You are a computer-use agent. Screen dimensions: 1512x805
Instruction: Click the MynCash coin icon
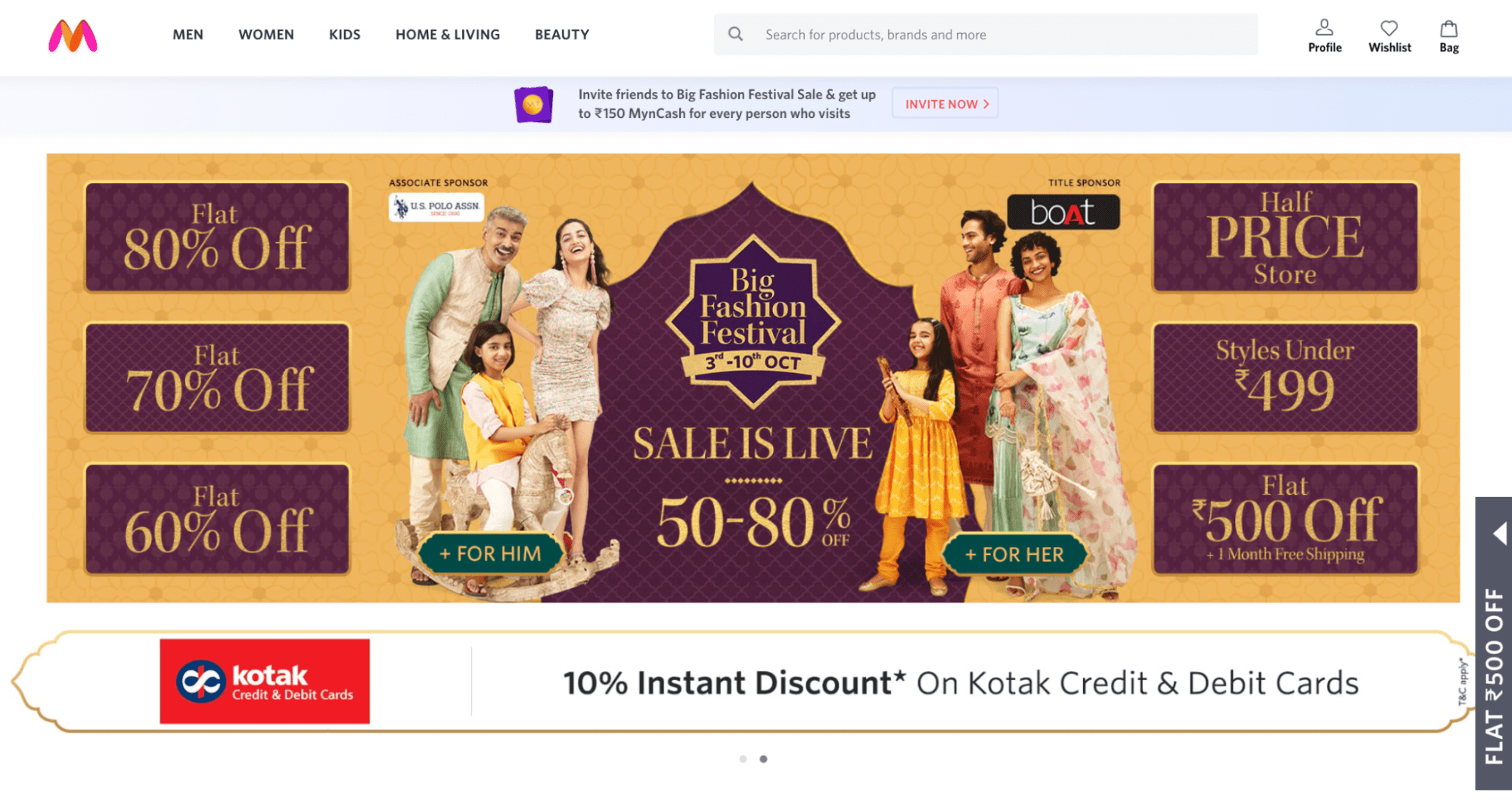coord(533,104)
